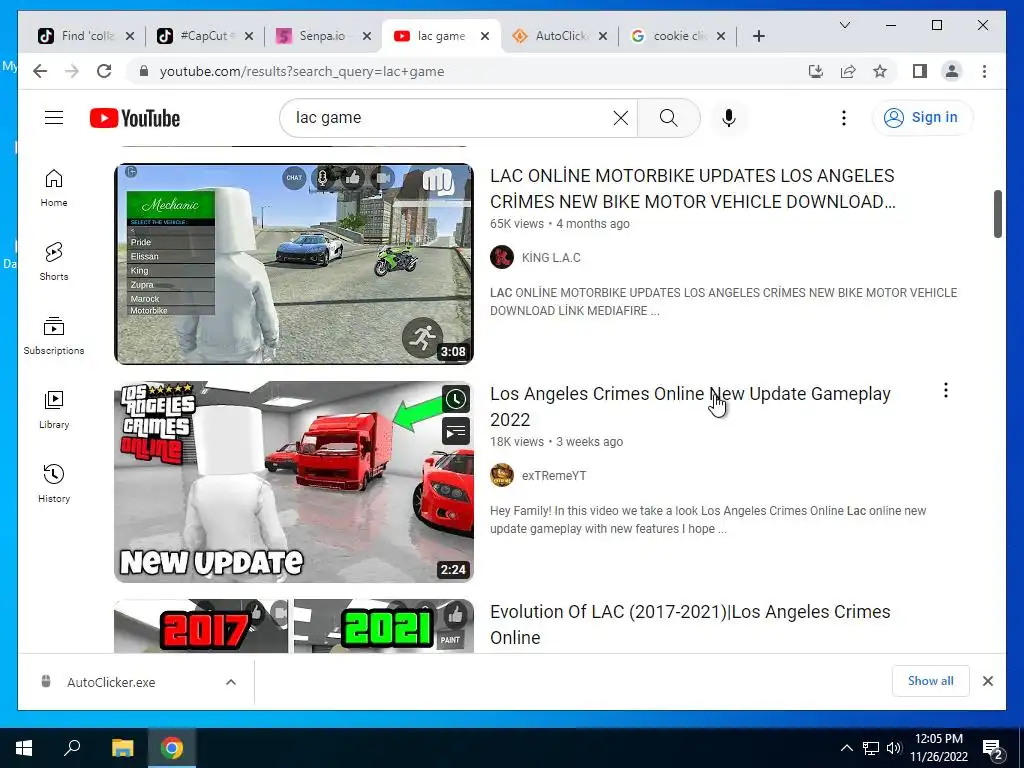Viewport: 1024px width, 768px height.
Task: Open network icon in system tray
Action: pyautogui.click(x=871, y=748)
